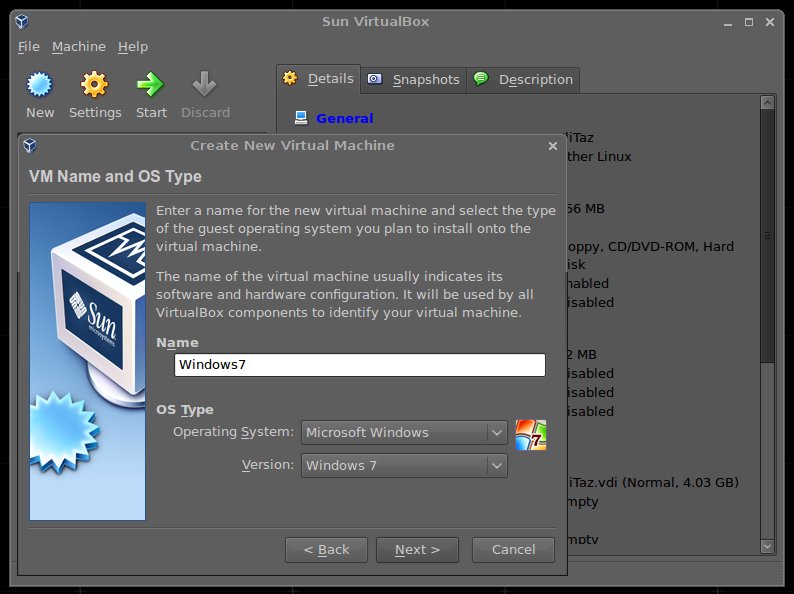Click the details pane scroll down arrow
The width and height of the screenshot is (794, 594).
click(x=768, y=546)
